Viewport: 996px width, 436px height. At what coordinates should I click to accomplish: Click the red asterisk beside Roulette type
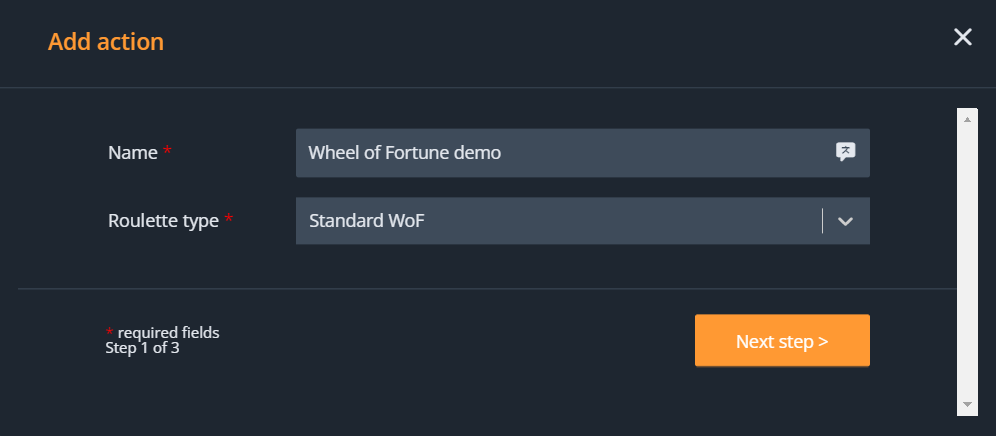pos(229,220)
